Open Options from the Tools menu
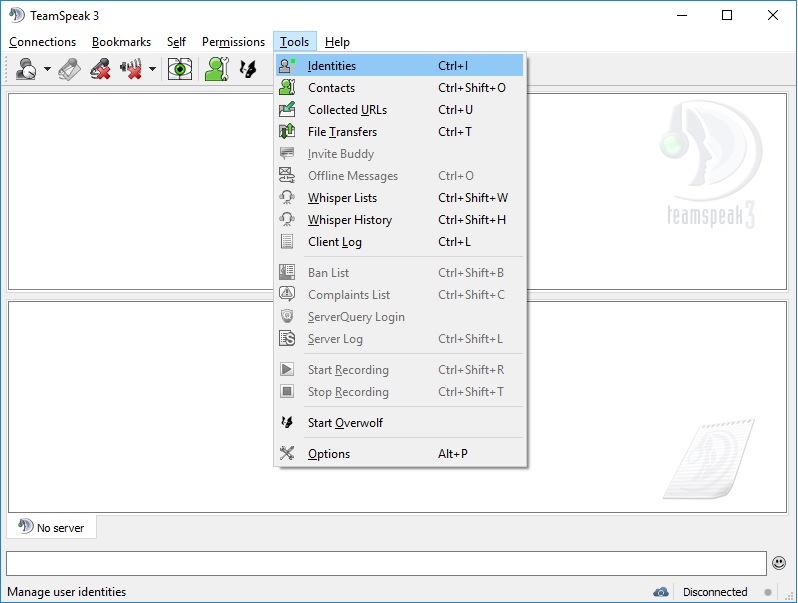 (x=329, y=454)
